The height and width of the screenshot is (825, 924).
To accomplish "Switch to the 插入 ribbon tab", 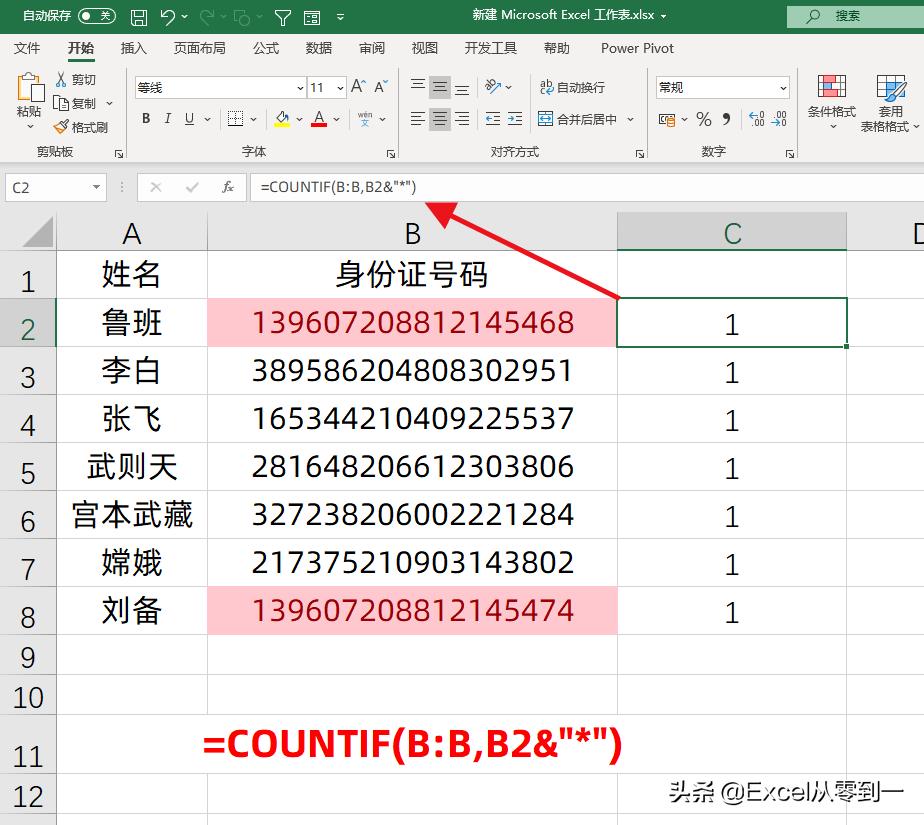I will 133,47.
